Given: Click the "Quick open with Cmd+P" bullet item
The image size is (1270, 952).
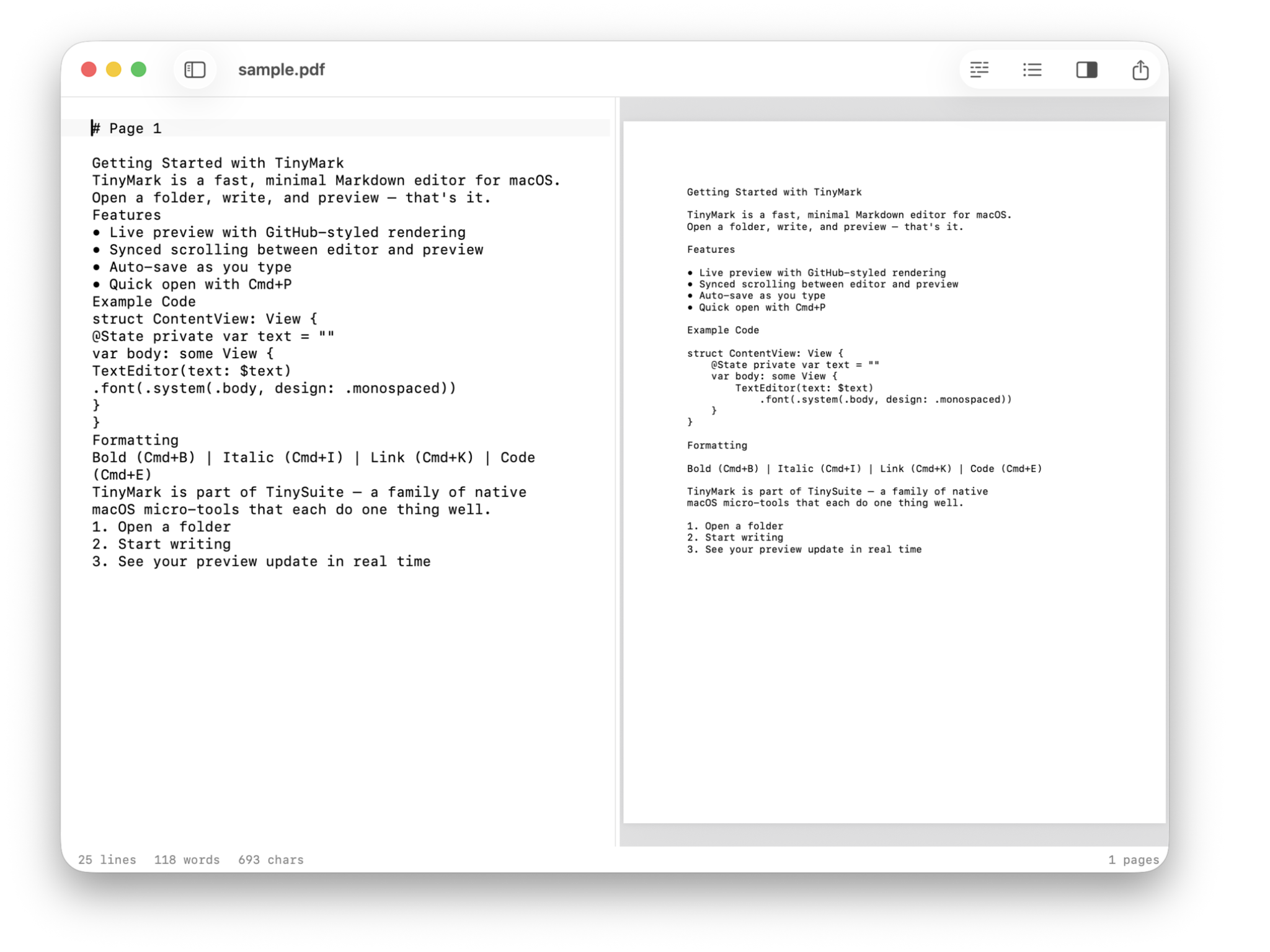Looking at the screenshot, I should (200, 284).
